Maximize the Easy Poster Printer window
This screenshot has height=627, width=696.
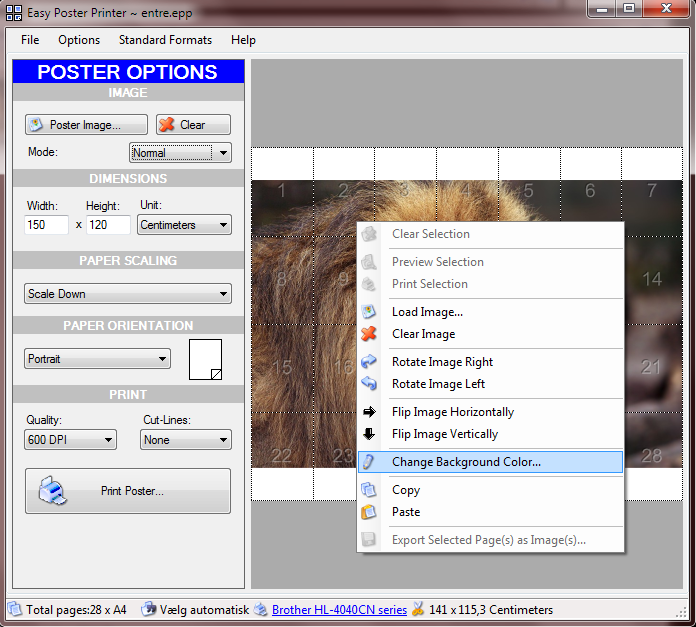click(x=629, y=8)
